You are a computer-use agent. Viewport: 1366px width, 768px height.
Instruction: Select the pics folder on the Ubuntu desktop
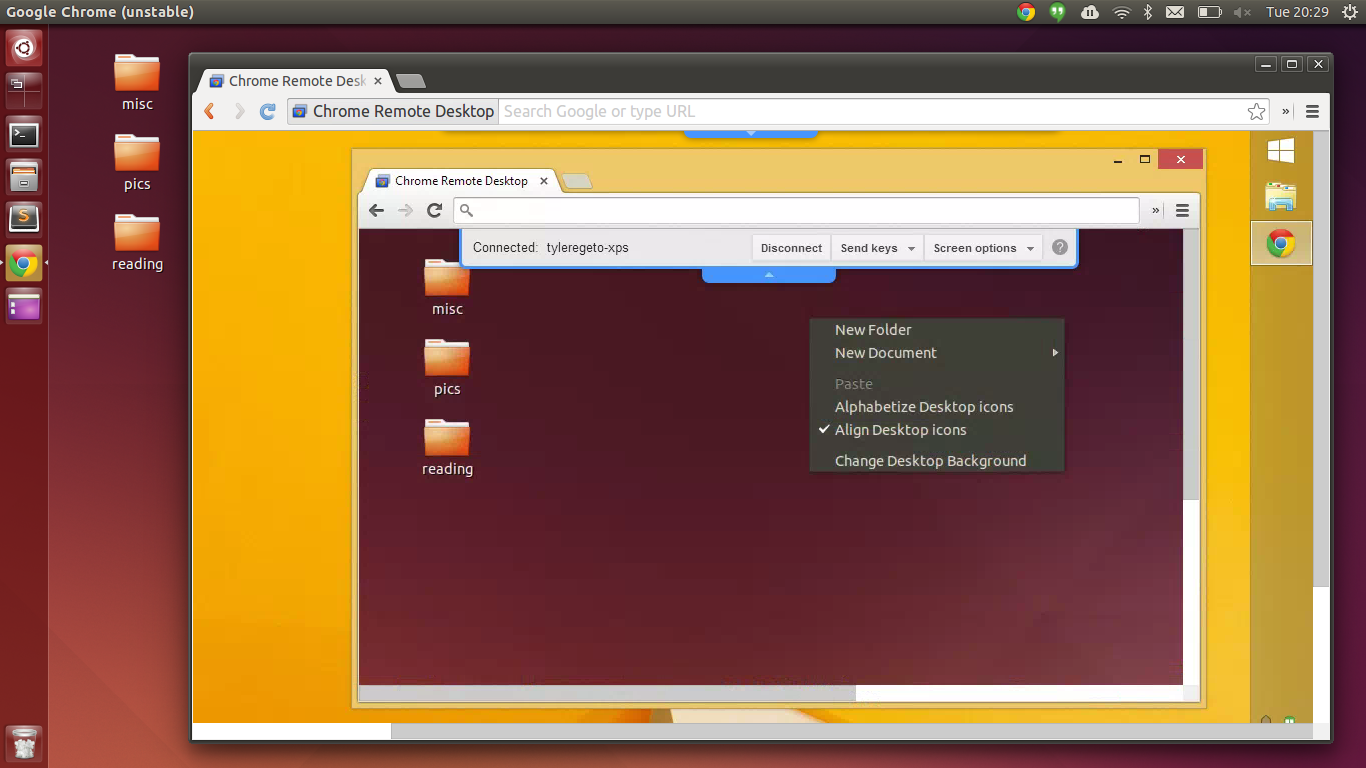(137, 163)
